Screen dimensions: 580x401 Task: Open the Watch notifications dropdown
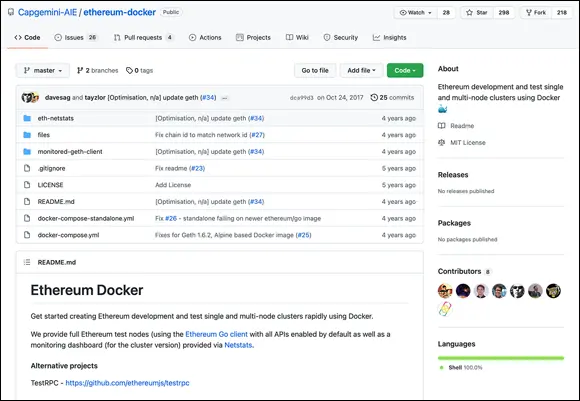click(415, 13)
